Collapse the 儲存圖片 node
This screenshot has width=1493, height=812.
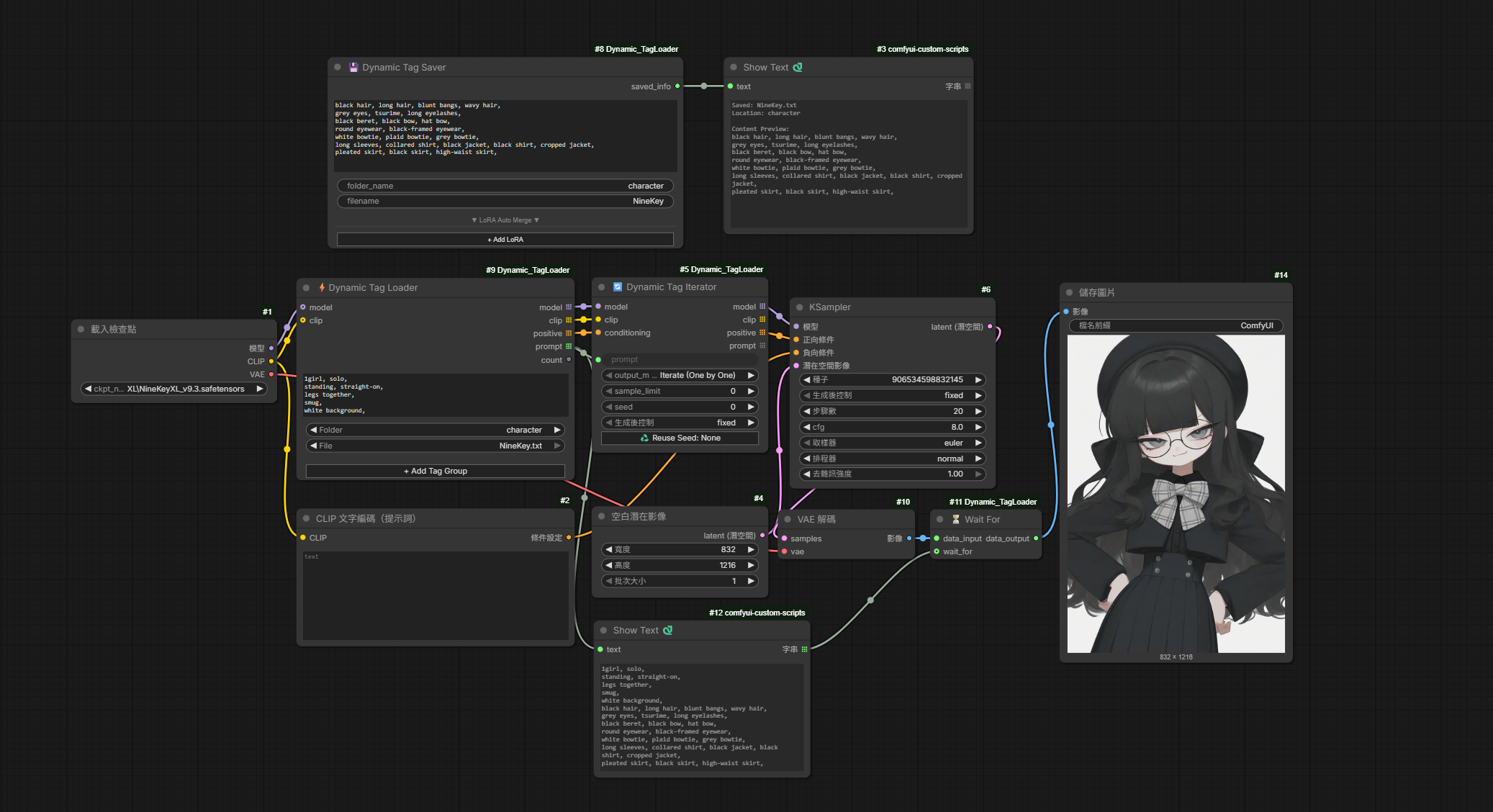pyautogui.click(x=1070, y=293)
